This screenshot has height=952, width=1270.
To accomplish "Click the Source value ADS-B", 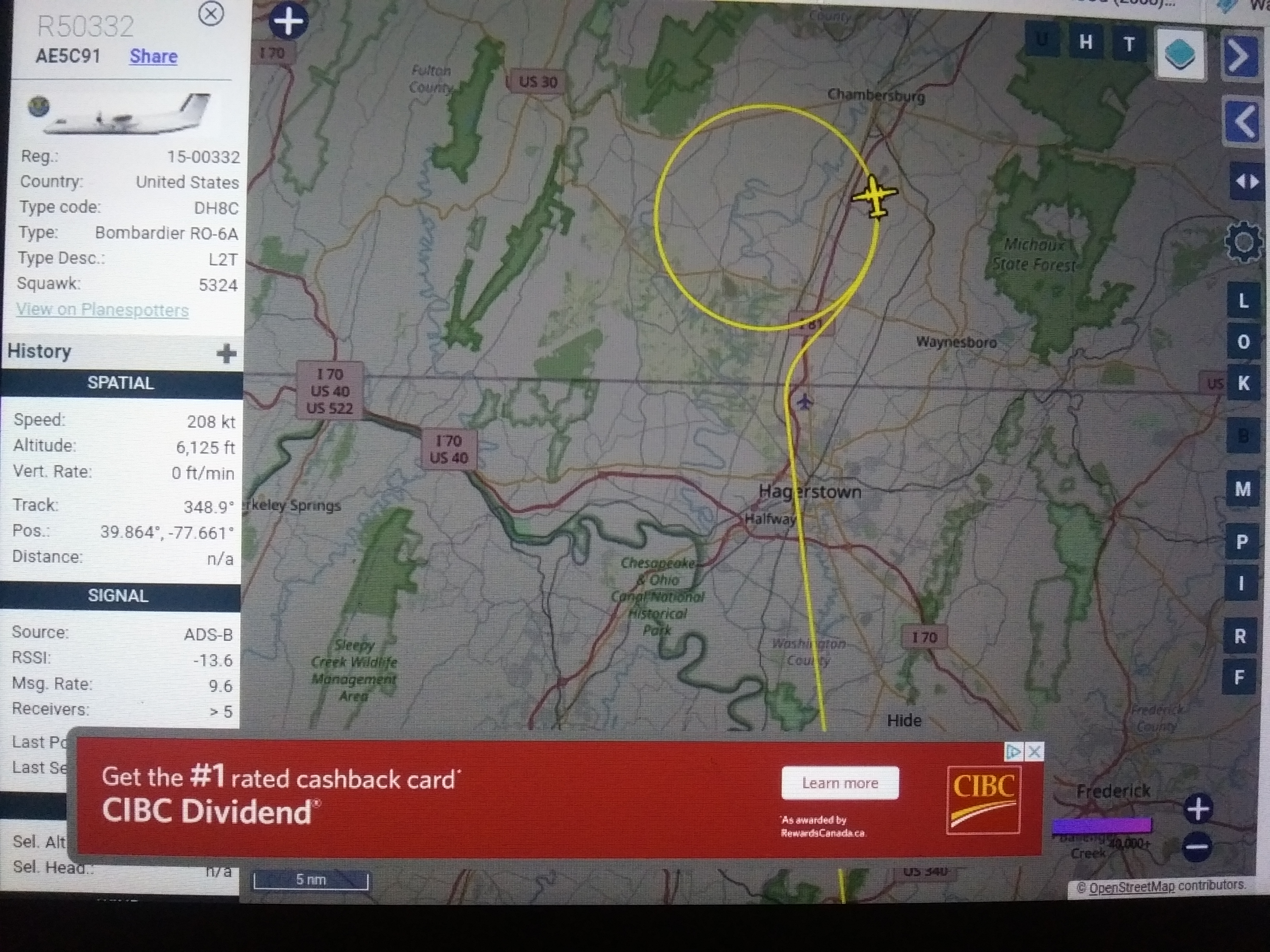I will (x=209, y=635).
